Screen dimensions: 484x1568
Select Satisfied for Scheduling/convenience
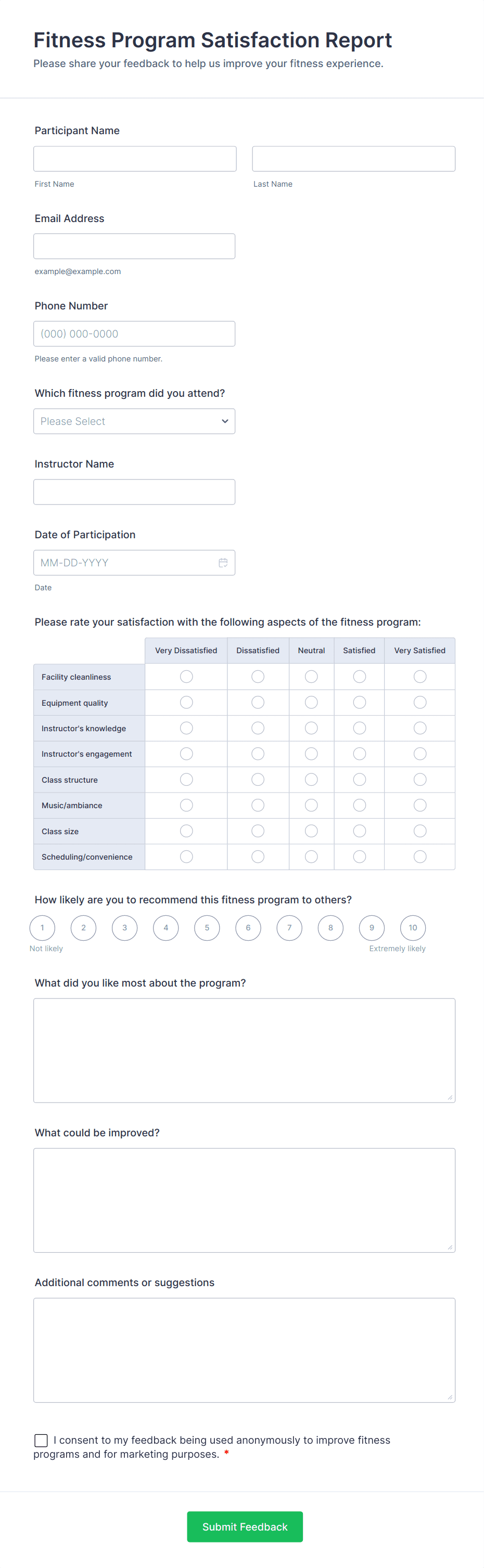point(359,857)
